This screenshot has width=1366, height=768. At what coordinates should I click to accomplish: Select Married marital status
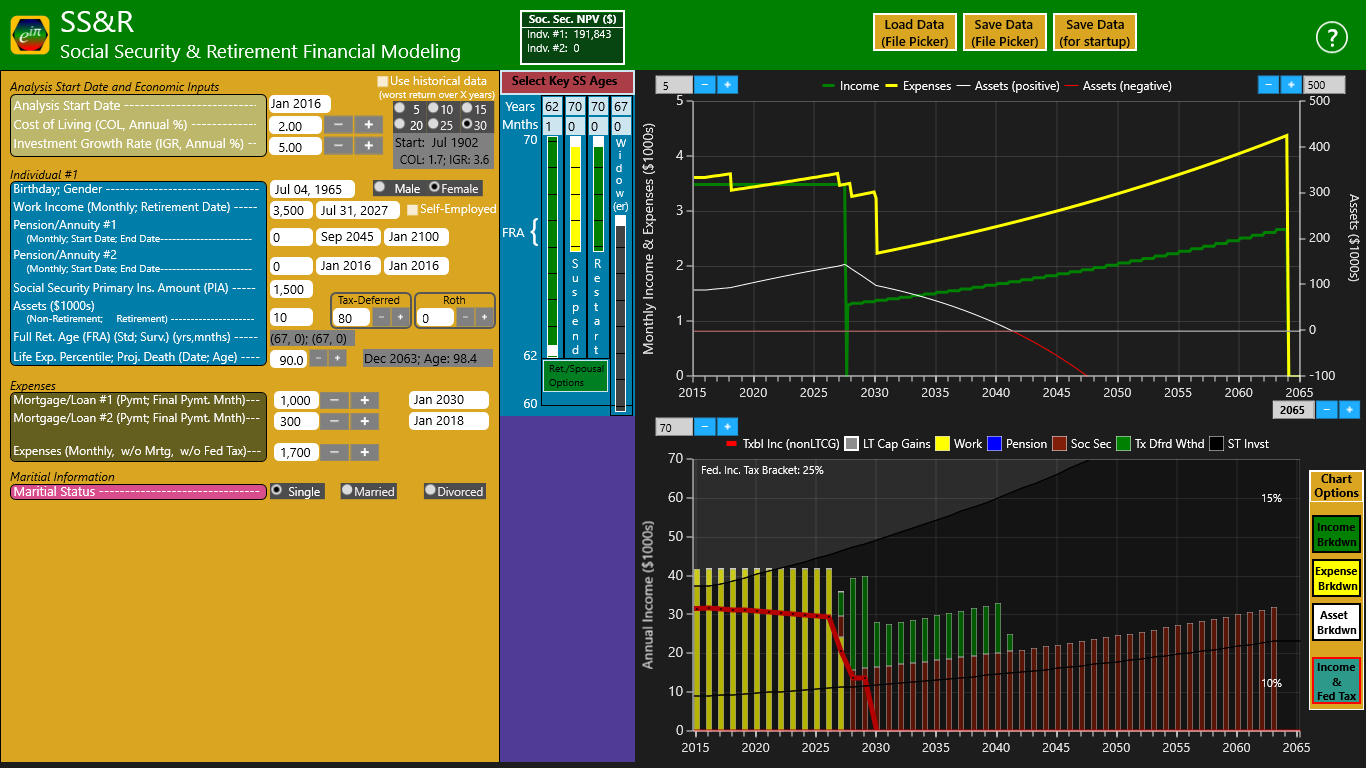point(347,491)
